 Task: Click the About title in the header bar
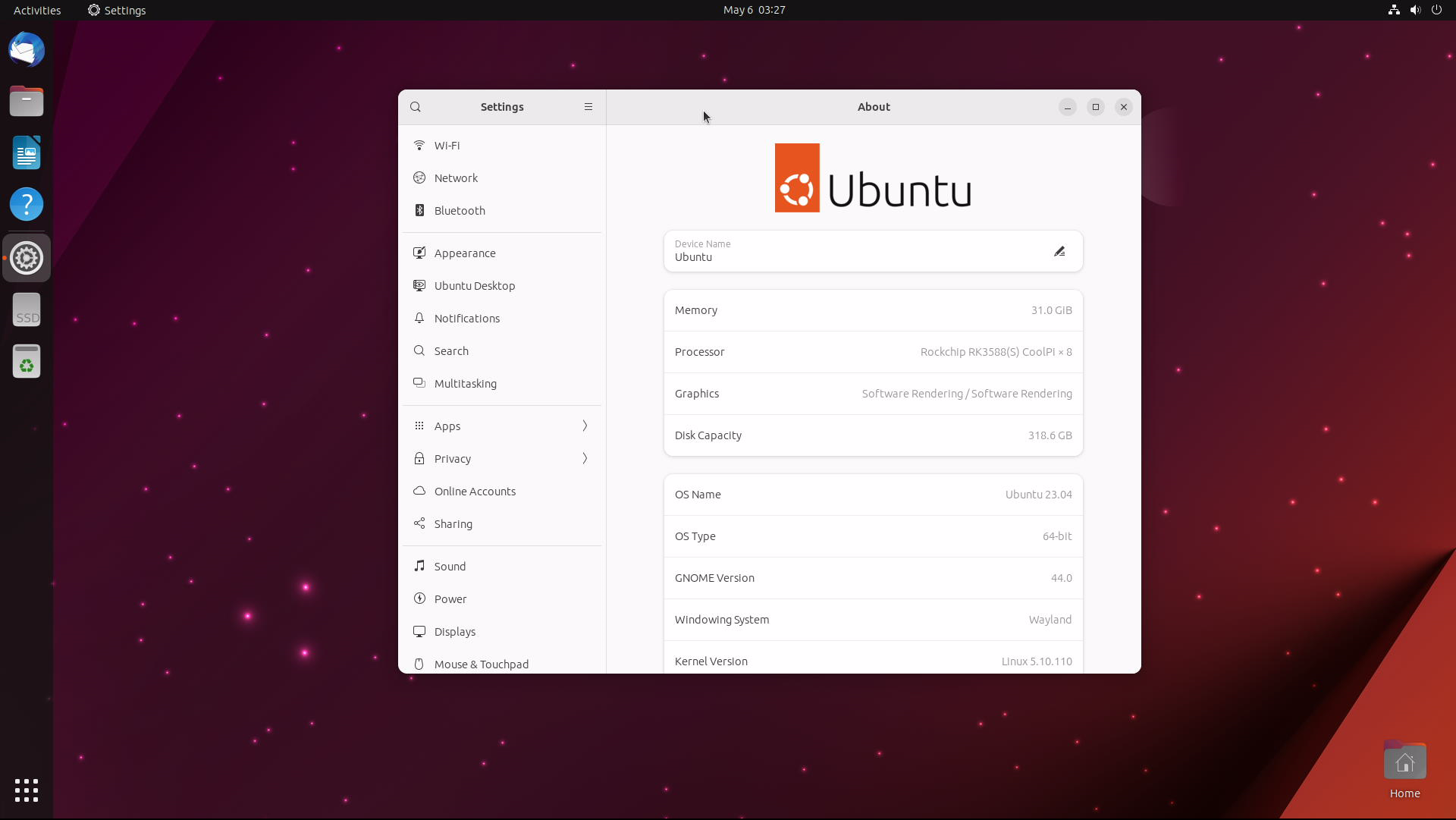[874, 107]
